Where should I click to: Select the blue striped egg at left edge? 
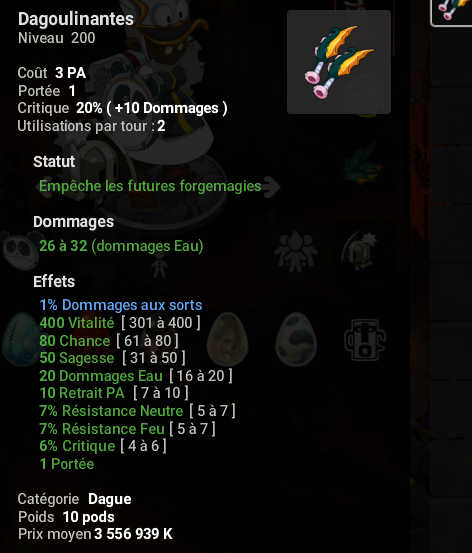pos(20,340)
